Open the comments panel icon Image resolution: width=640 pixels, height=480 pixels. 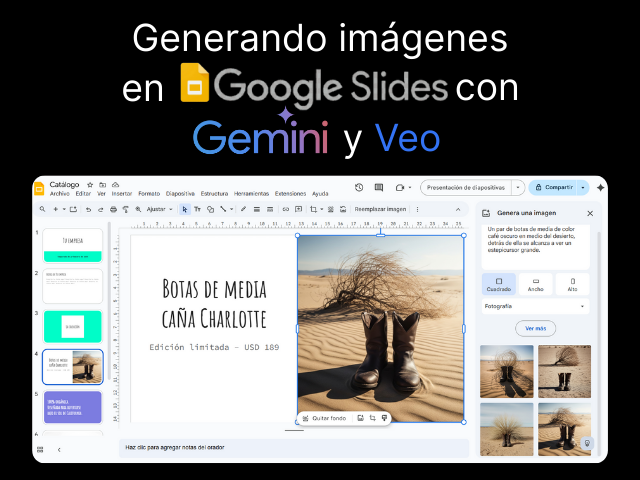click(380, 187)
